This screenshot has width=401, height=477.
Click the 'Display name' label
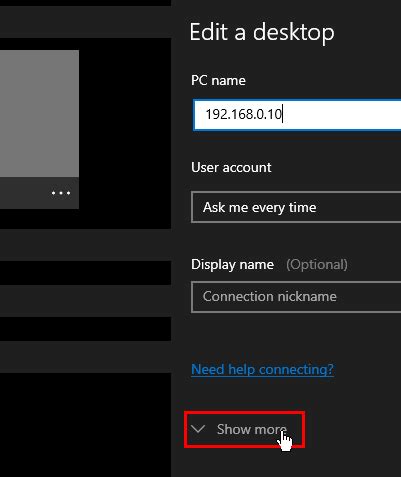click(x=232, y=265)
